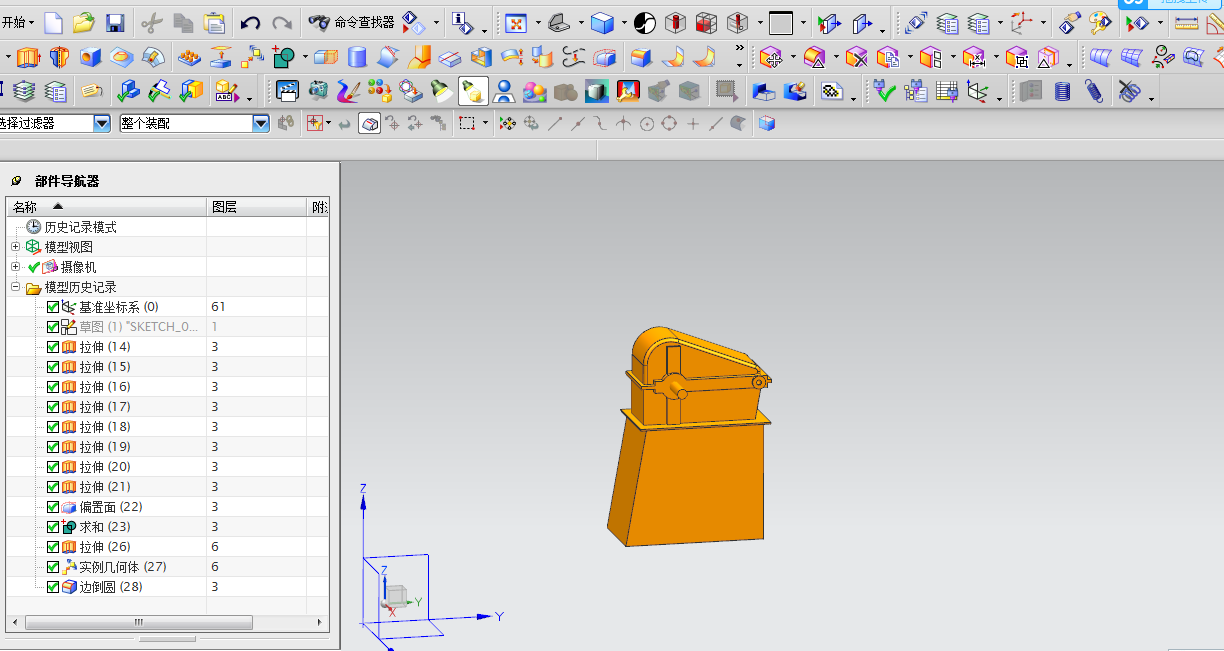The width and height of the screenshot is (1224, 651).
Task: Click the Undo arrow icon
Action: (x=250, y=22)
